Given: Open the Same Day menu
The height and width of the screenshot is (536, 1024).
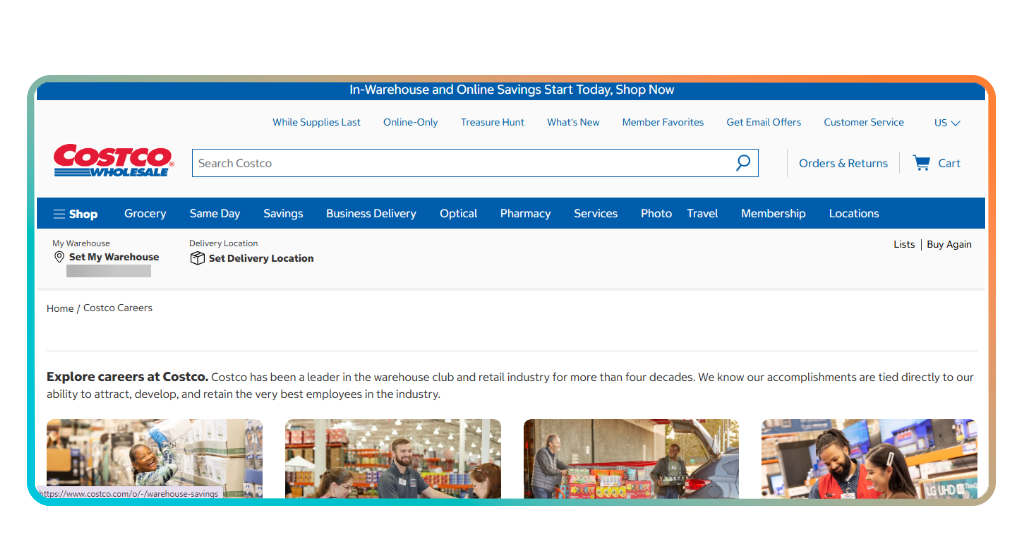Looking at the screenshot, I should (x=215, y=213).
